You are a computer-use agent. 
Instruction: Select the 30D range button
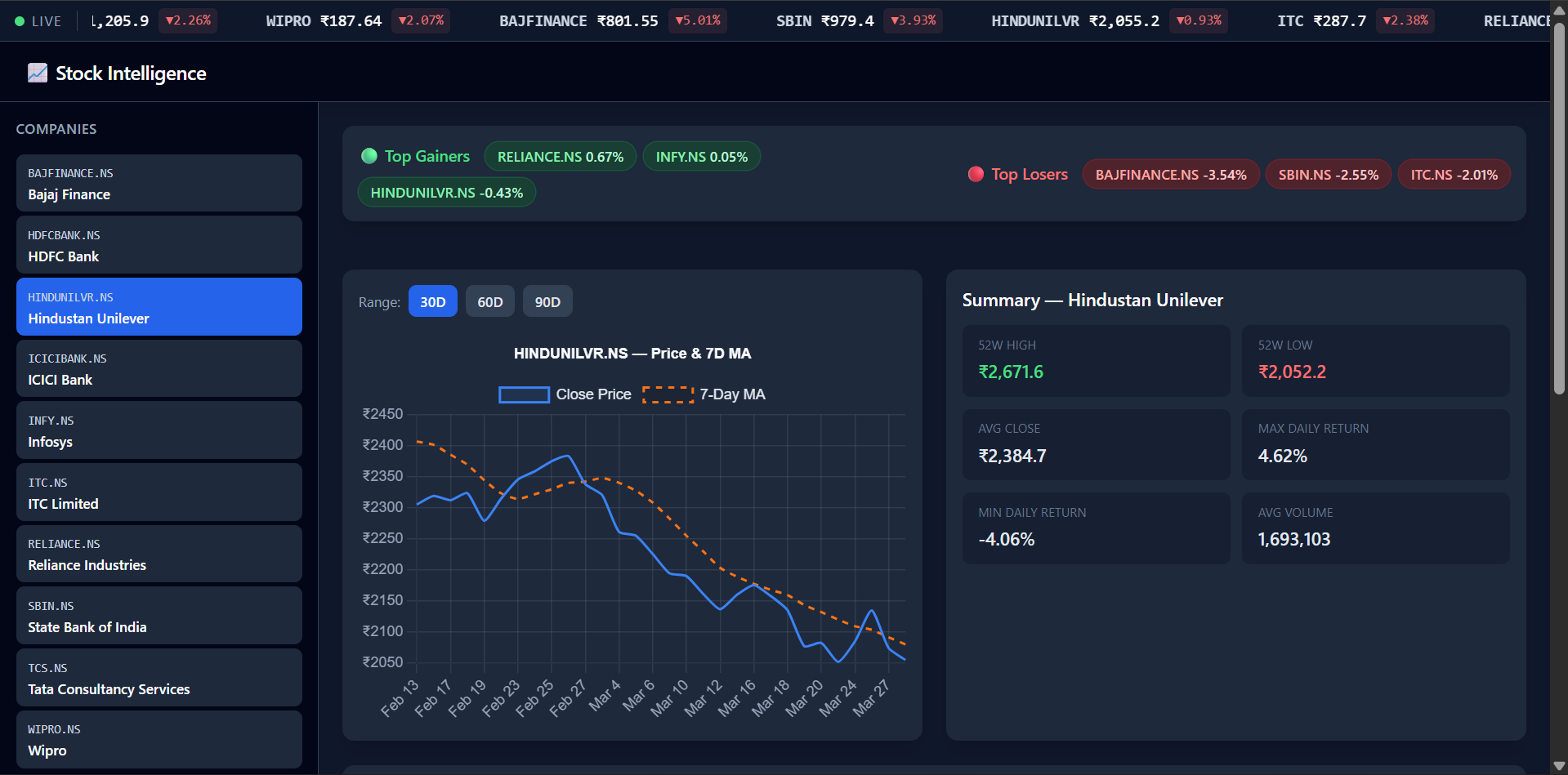click(x=433, y=302)
